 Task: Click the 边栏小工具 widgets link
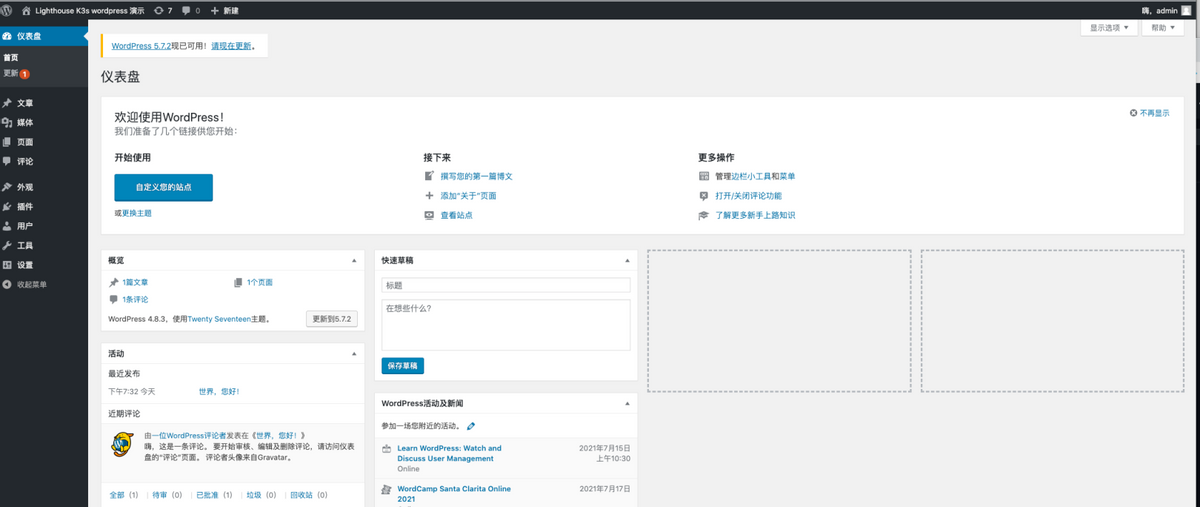(751, 176)
